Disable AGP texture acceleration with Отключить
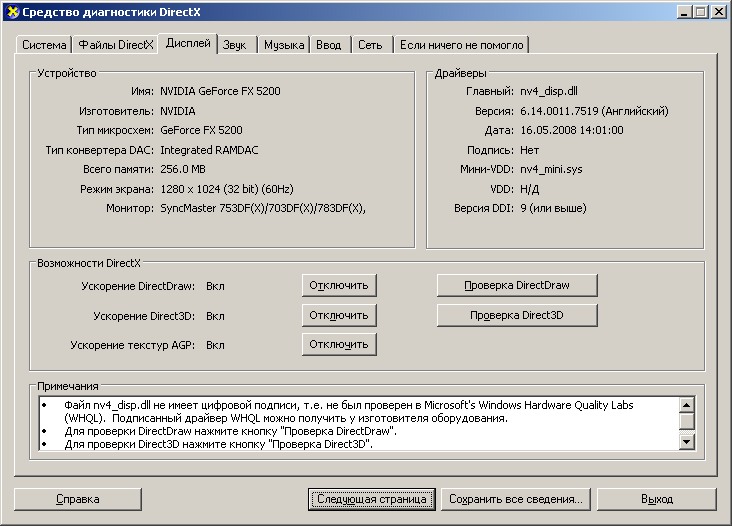The height and width of the screenshot is (526, 732). 339,344
